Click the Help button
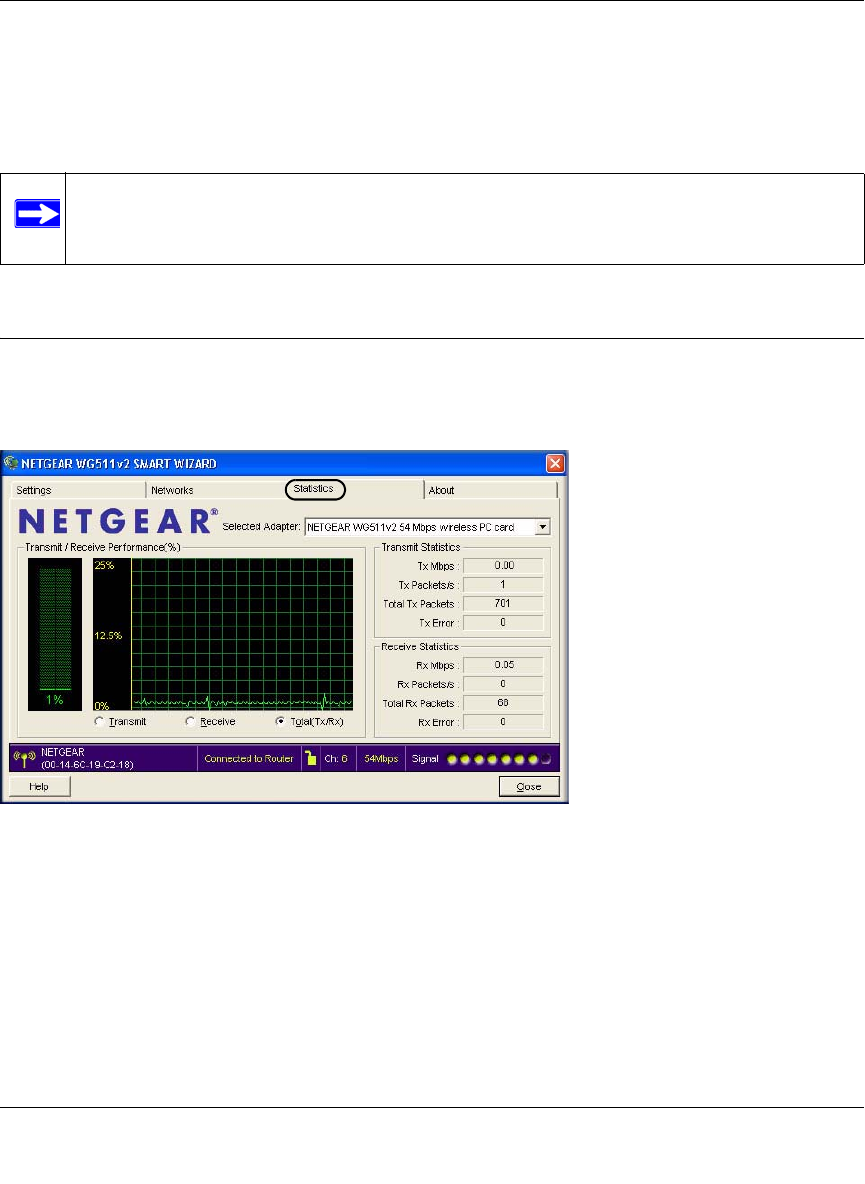 point(39,787)
